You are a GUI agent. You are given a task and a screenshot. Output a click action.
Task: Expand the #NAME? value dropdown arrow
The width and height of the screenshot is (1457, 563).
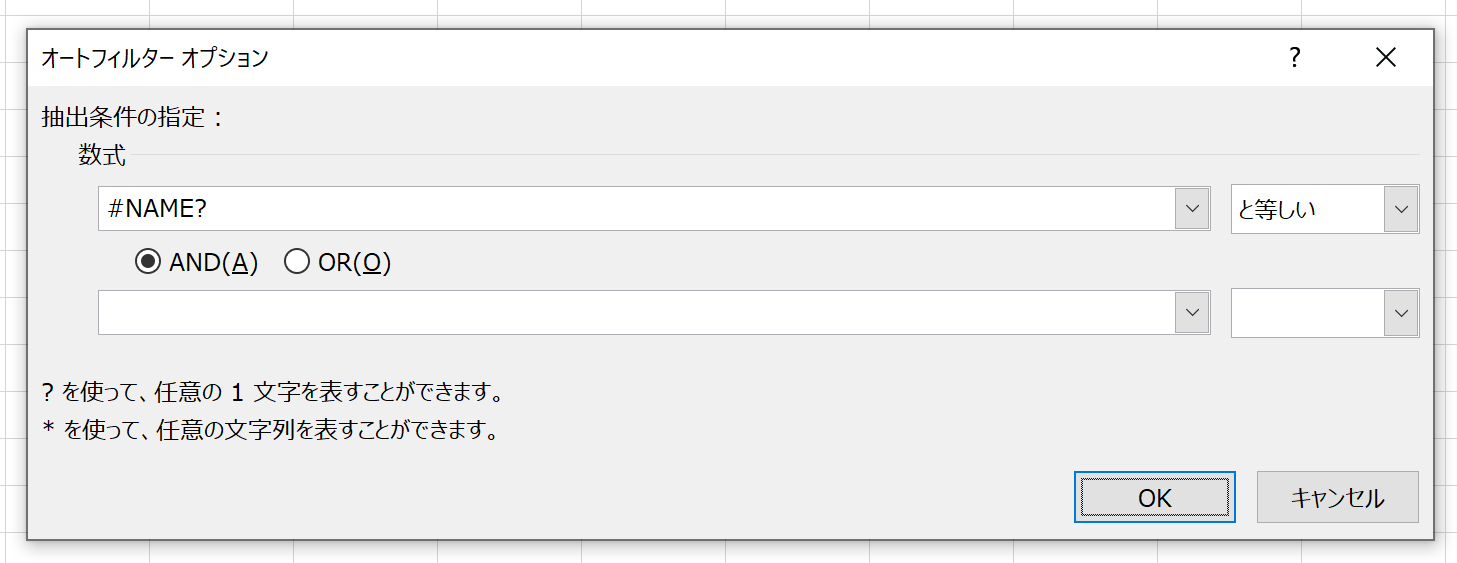[x=1192, y=208]
